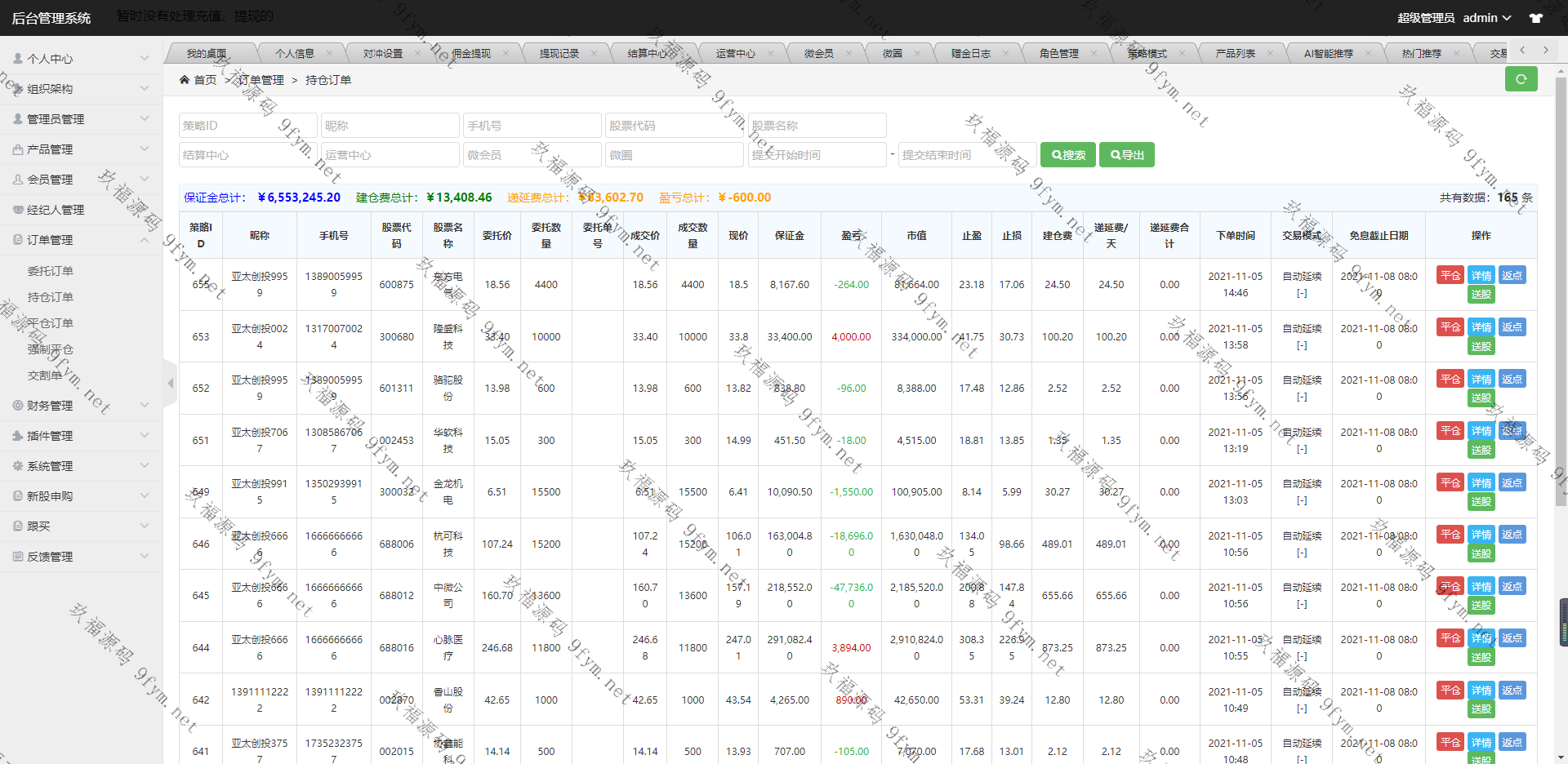The height and width of the screenshot is (764, 1568).
Task: Open 委托订单 in the sidebar
Action: coord(51,271)
